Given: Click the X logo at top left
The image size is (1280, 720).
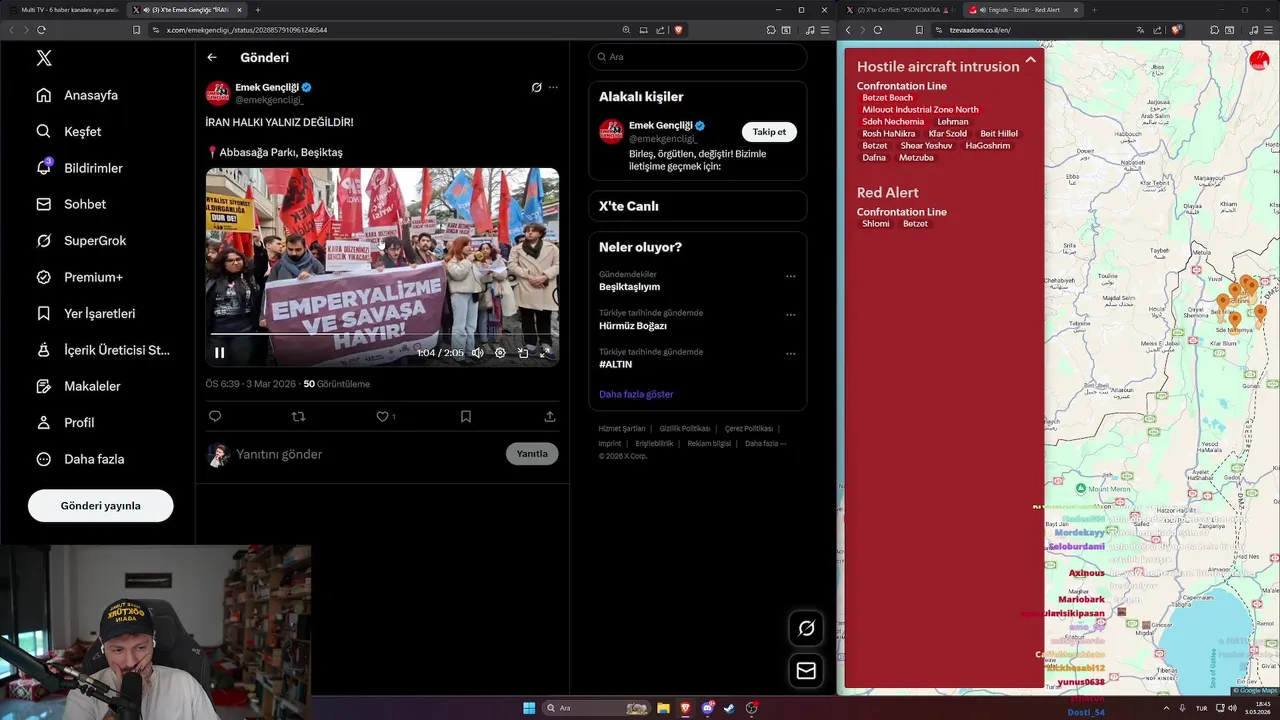Looking at the screenshot, I should pyautogui.click(x=44, y=58).
